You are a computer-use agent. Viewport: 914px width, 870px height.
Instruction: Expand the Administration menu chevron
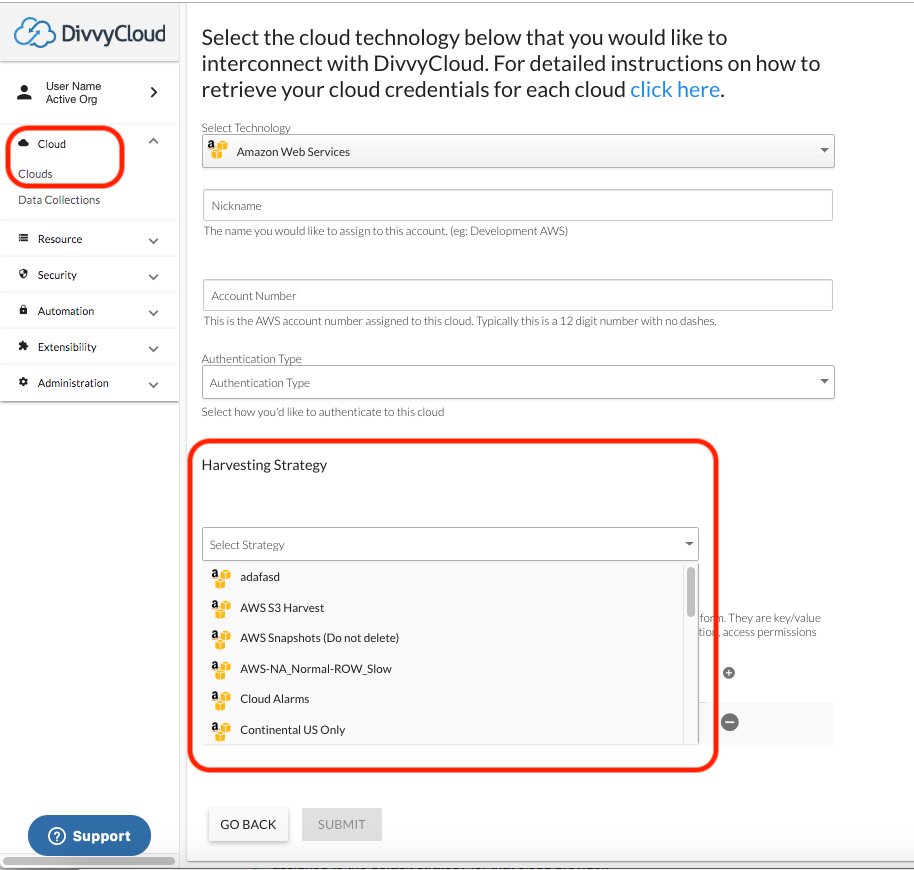(153, 385)
